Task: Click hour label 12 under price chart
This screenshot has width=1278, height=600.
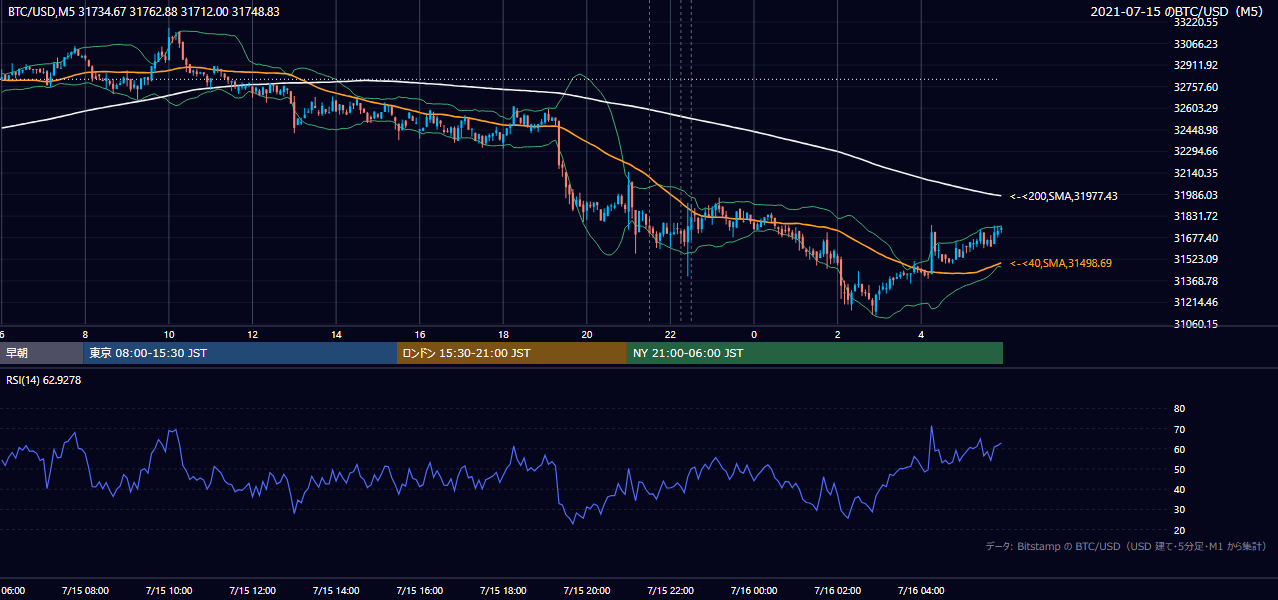Action: (252, 334)
